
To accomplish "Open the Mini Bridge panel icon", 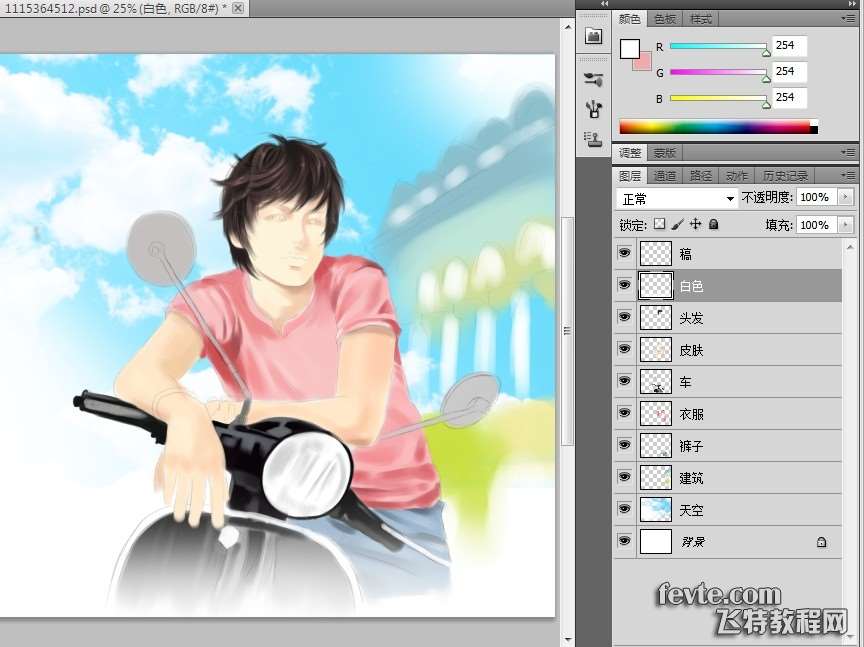I will click(x=593, y=36).
